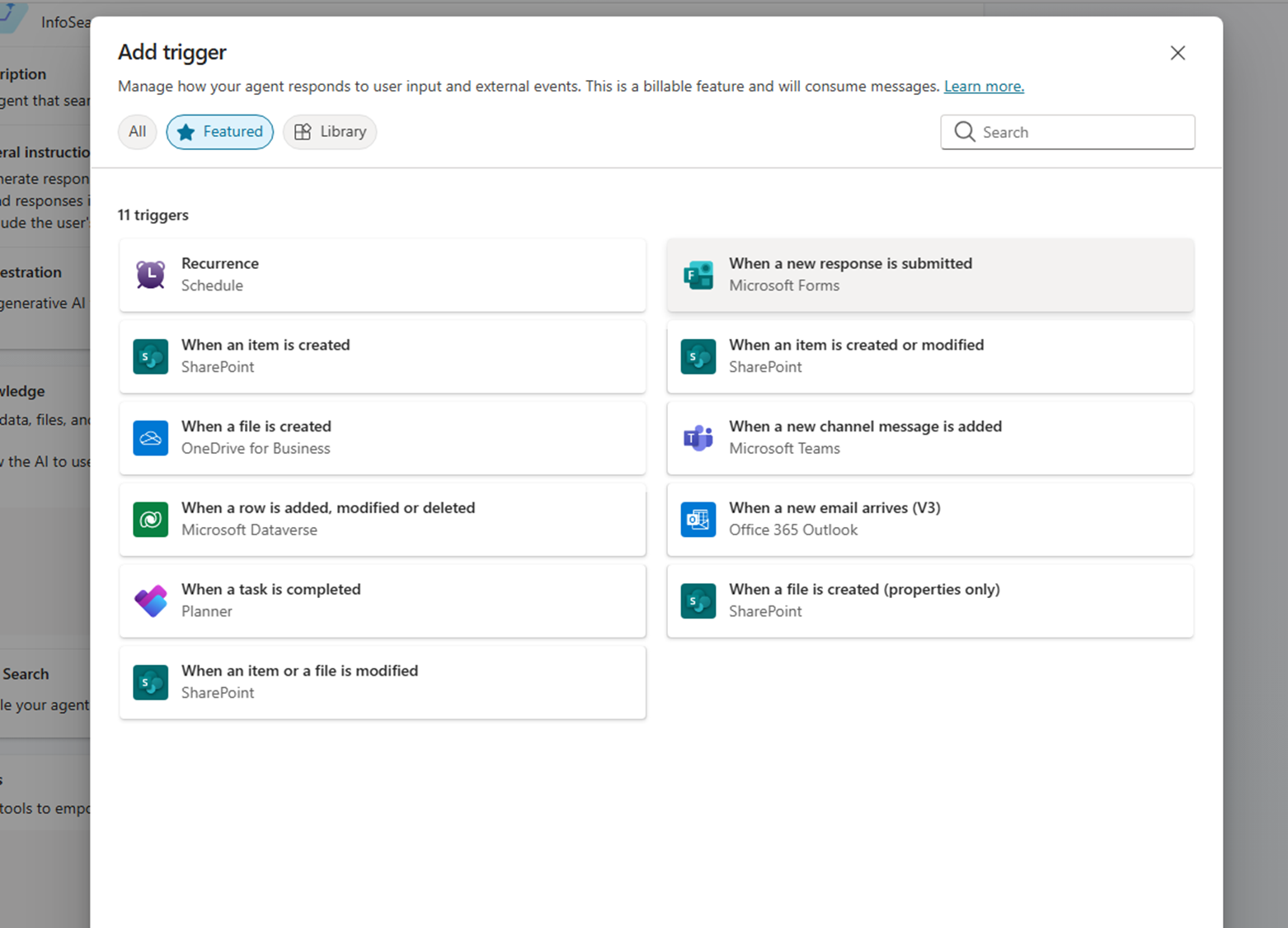Switch to the Library filter tab

point(330,132)
